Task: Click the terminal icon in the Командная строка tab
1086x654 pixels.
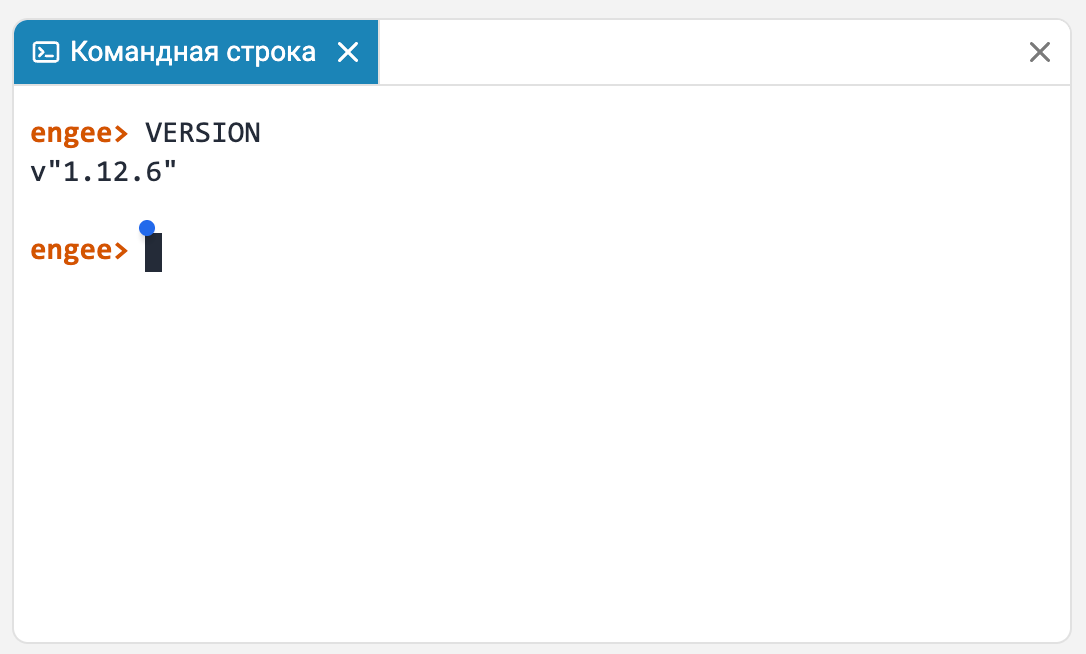Action: 46,52
